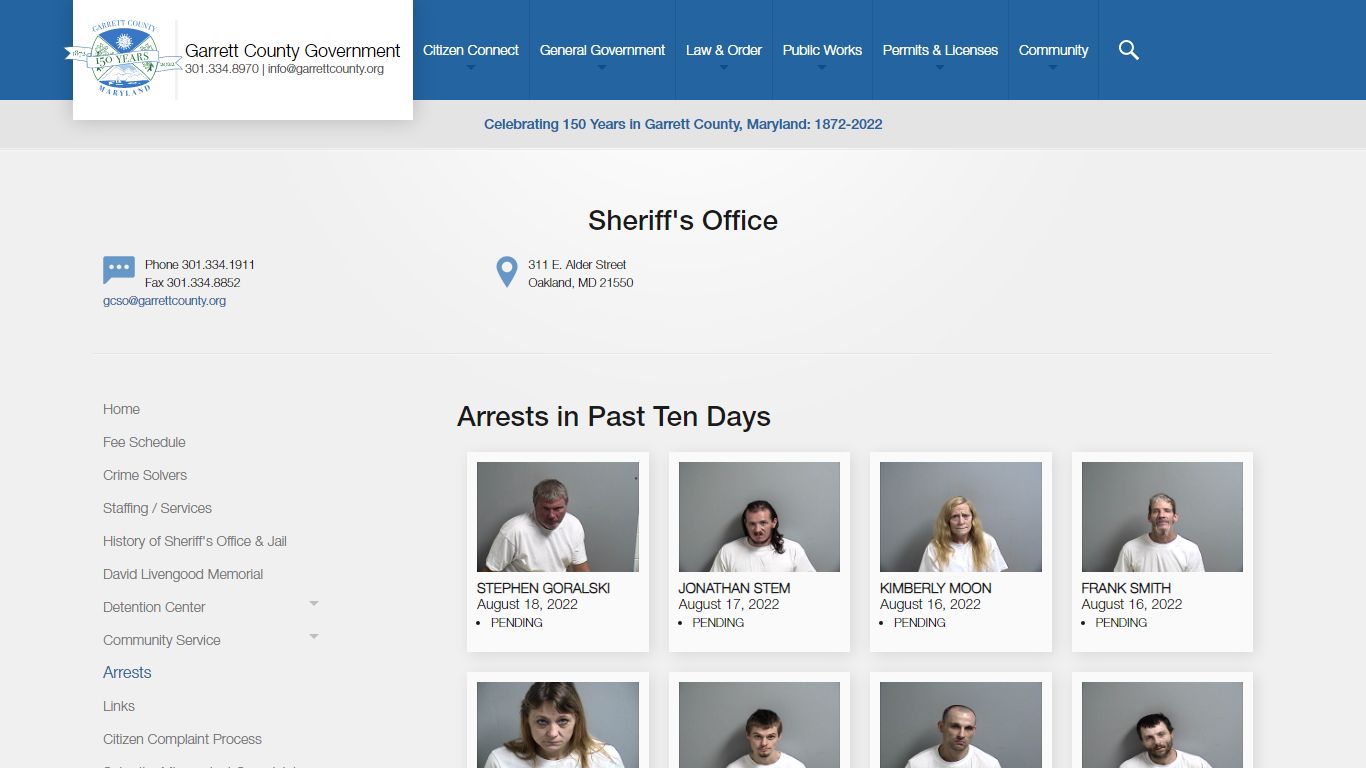Click the Fax 301.334.8852 text
This screenshot has height=768, width=1366.
[x=193, y=283]
